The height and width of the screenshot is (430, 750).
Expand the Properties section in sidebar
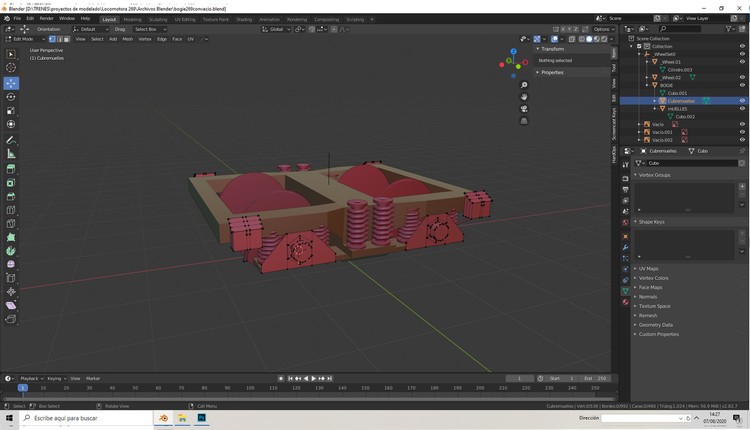pos(552,73)
